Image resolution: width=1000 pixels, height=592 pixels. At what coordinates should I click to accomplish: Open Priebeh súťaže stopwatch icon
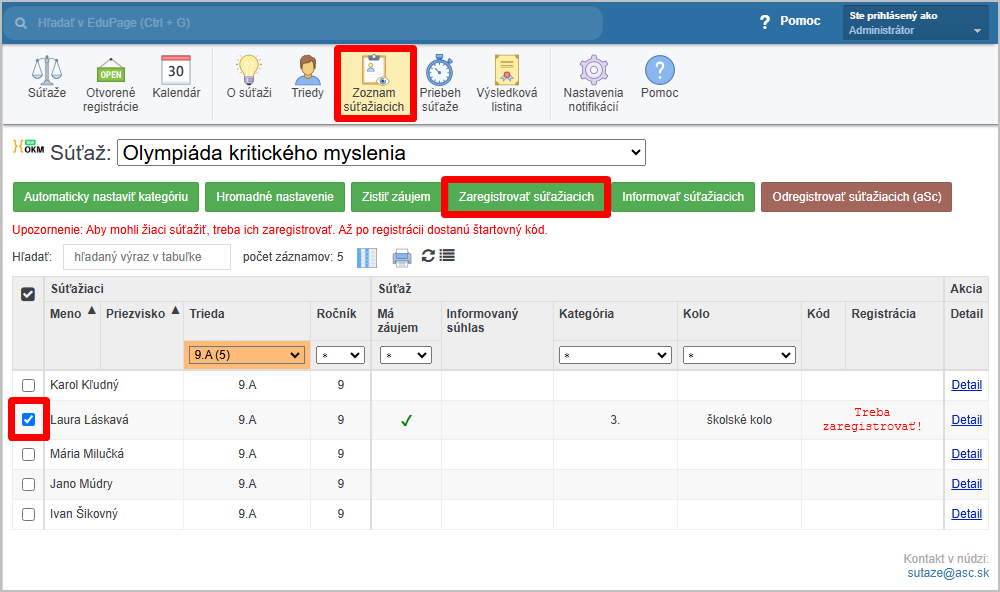tap(439, 70)
